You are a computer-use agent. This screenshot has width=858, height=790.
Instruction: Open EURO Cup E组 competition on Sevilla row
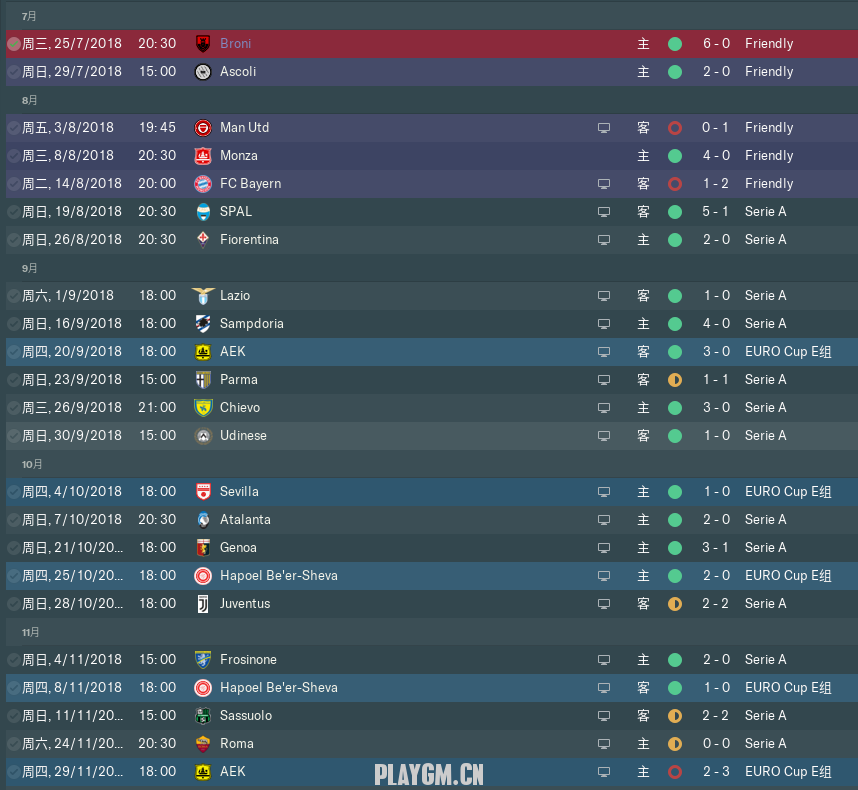pyautogui.click(x=788, y=492)
